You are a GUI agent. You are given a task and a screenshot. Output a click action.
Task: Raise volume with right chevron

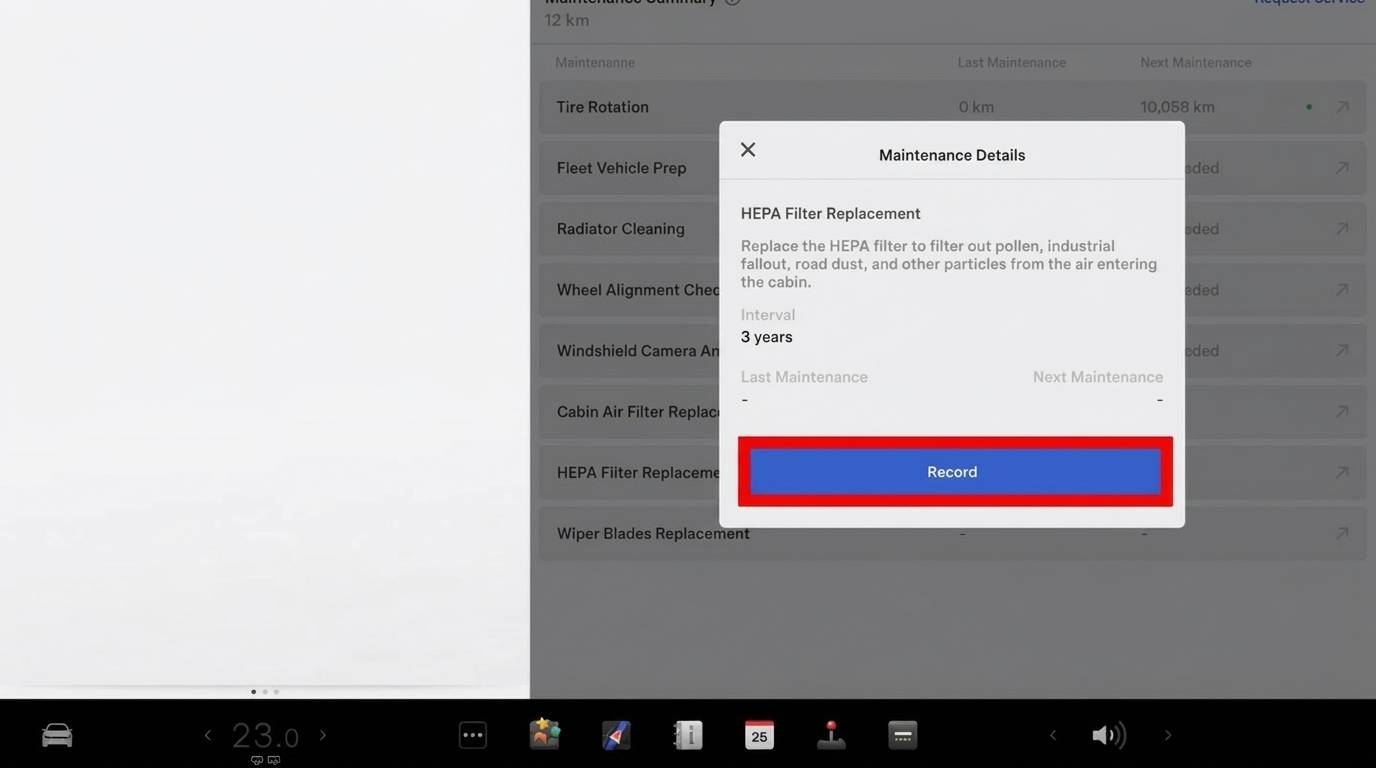[1167, 735]
